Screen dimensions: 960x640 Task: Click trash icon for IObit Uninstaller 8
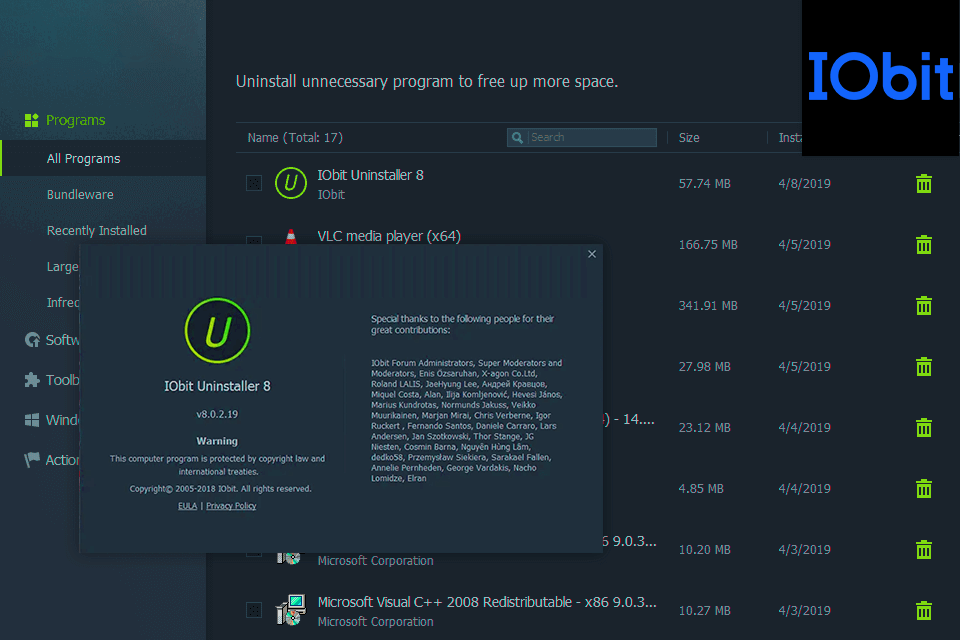click(923, 183)
